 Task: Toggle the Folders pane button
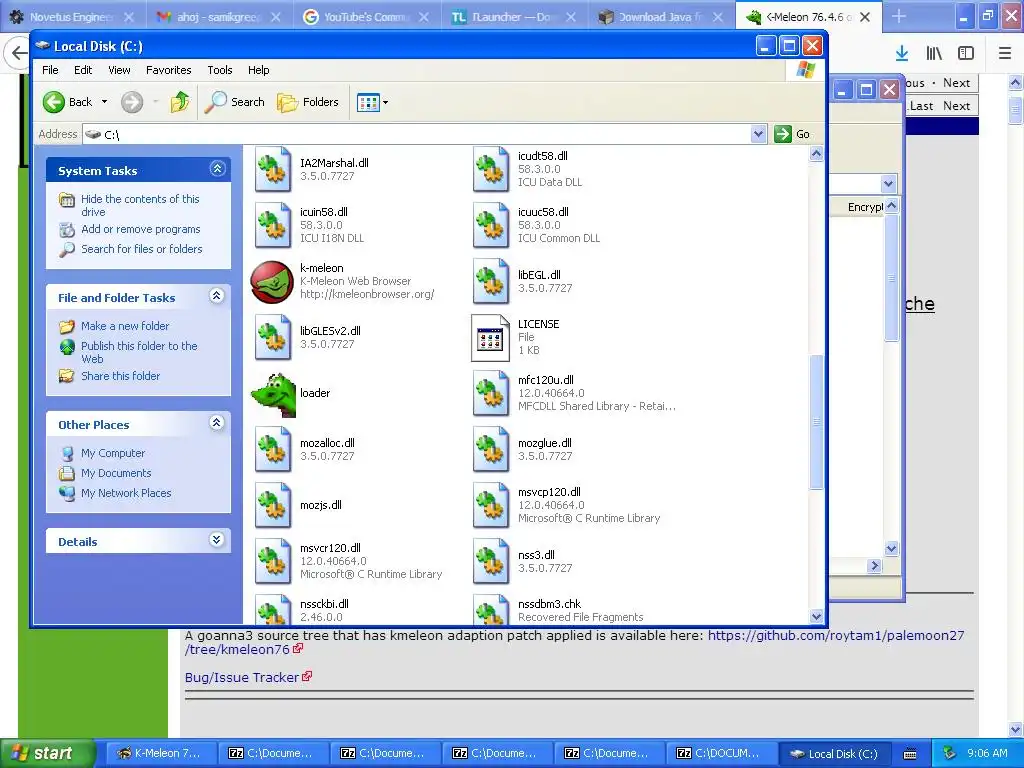[308, 102]
